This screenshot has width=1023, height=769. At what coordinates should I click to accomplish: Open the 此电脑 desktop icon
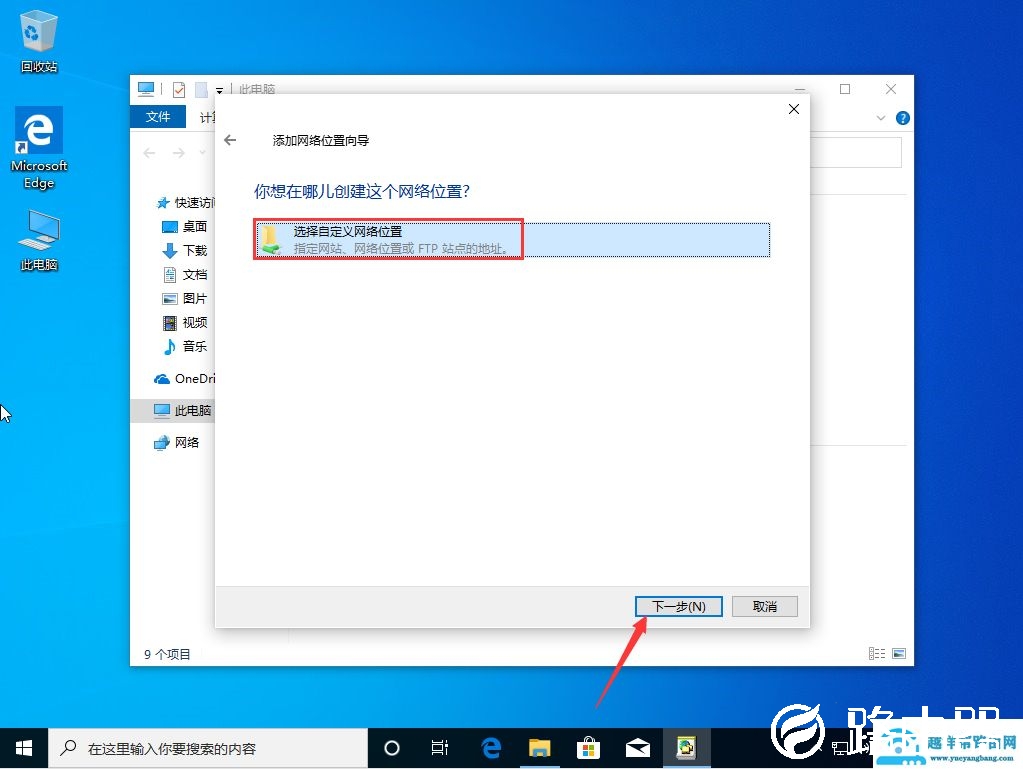pos(39,240)
